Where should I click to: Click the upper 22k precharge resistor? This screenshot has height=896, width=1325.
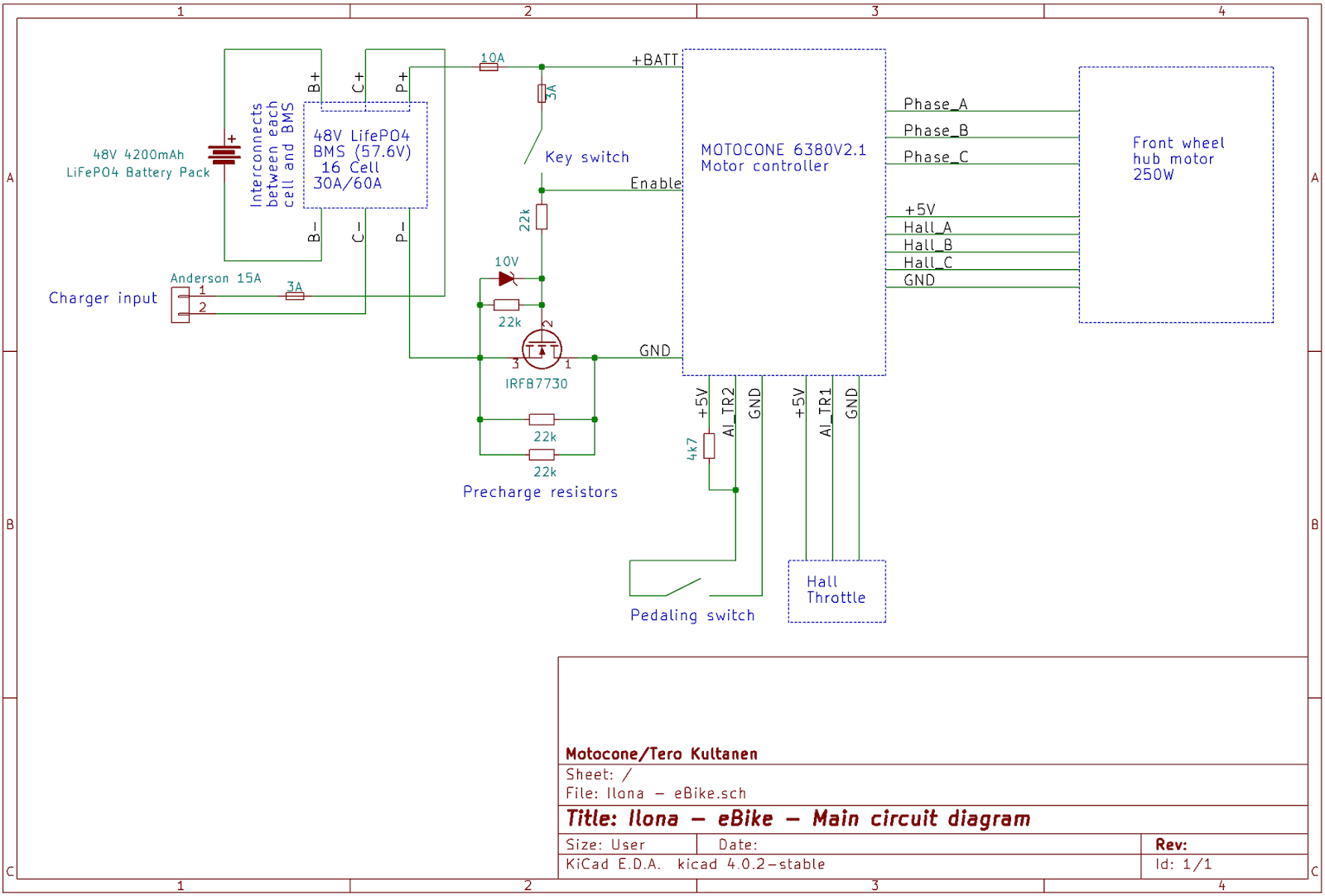coord(542,420)
